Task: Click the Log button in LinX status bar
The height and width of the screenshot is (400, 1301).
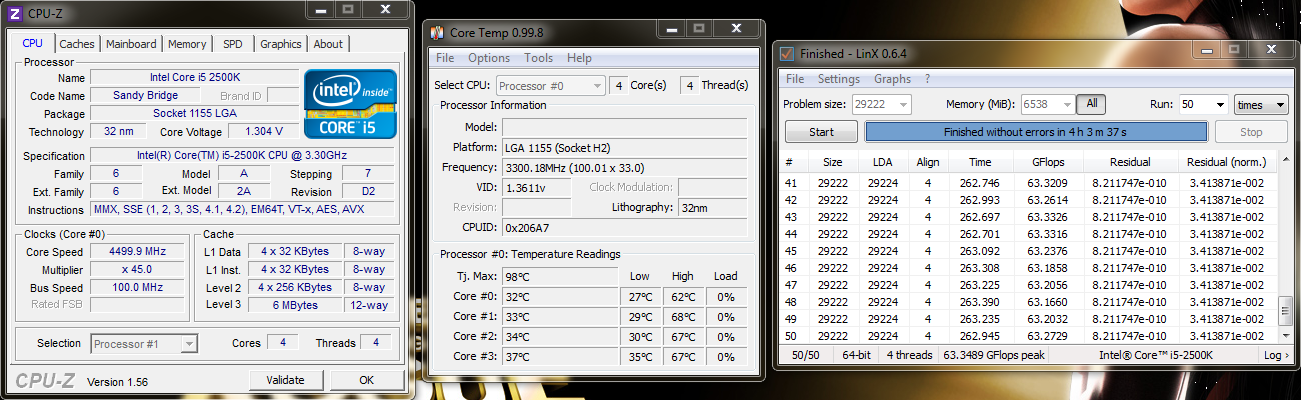Action: click(1274, 355)
